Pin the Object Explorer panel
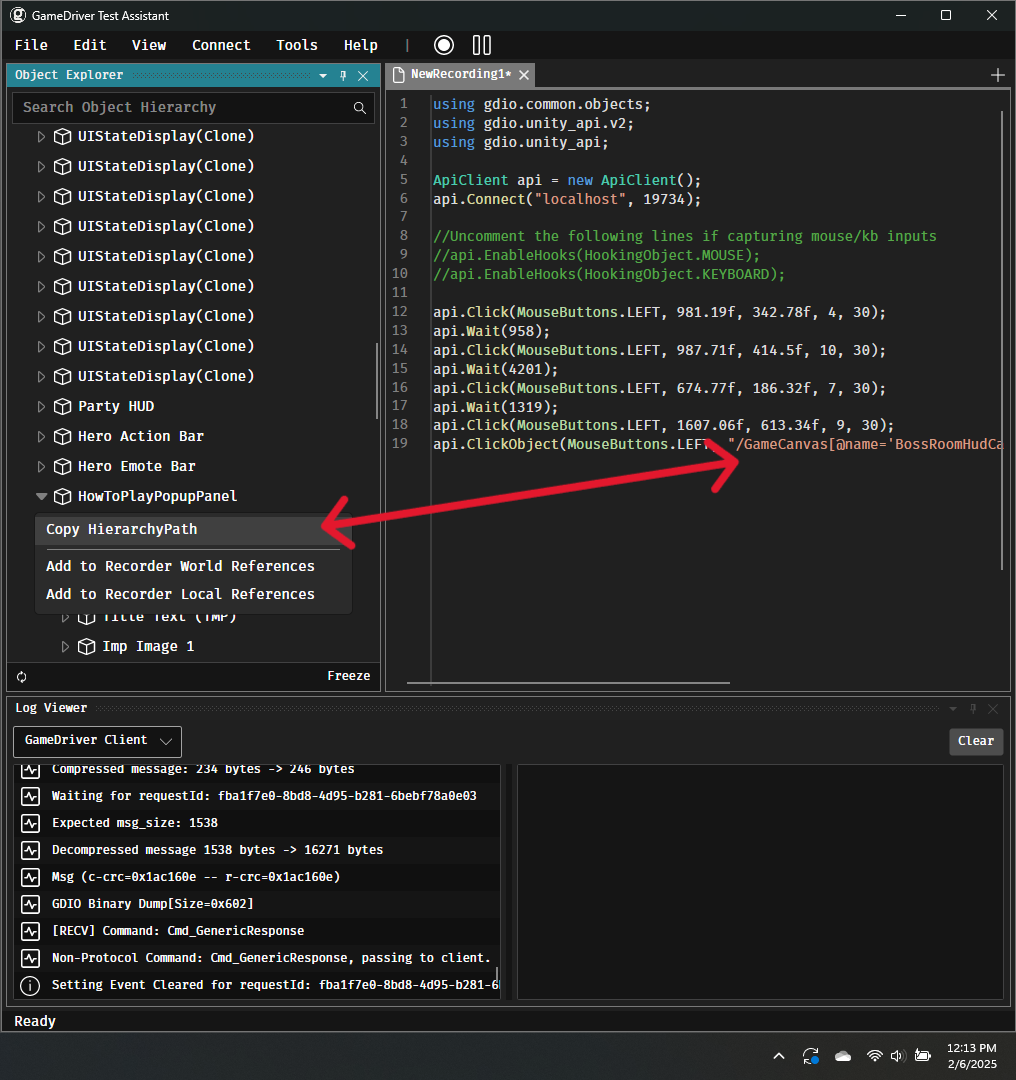Image resolution: width=1016 pixels, height=1080 pixels. click(x=341, y=75)
